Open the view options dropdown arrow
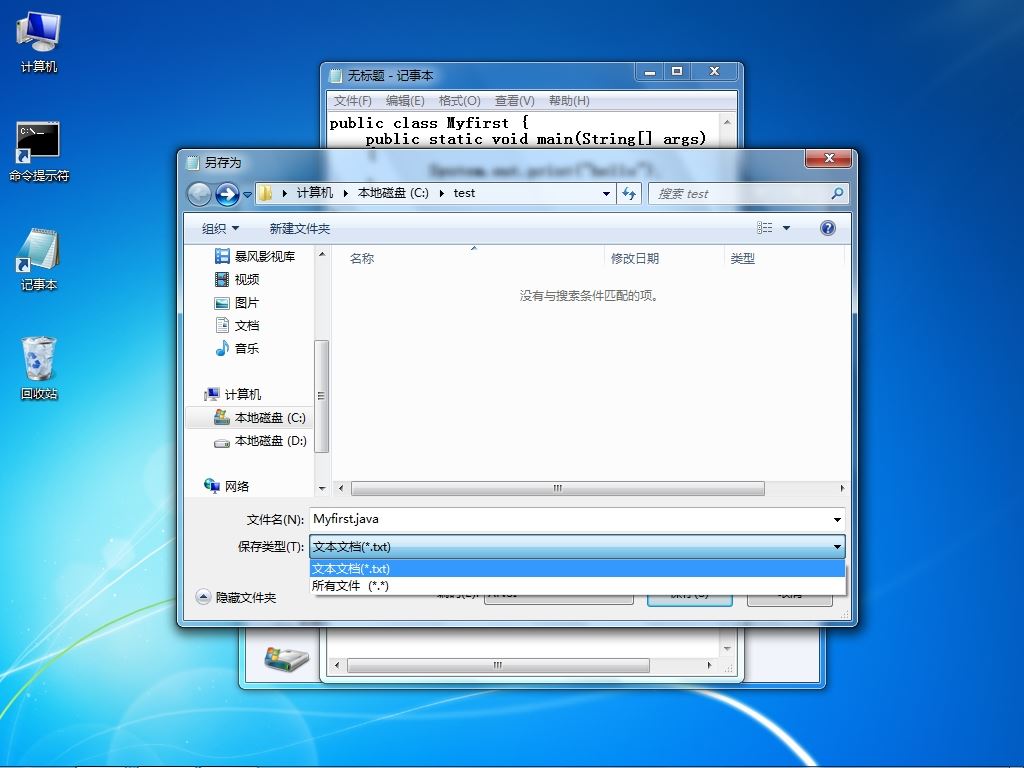This screenshot has width=1024, height=768. 786,228
